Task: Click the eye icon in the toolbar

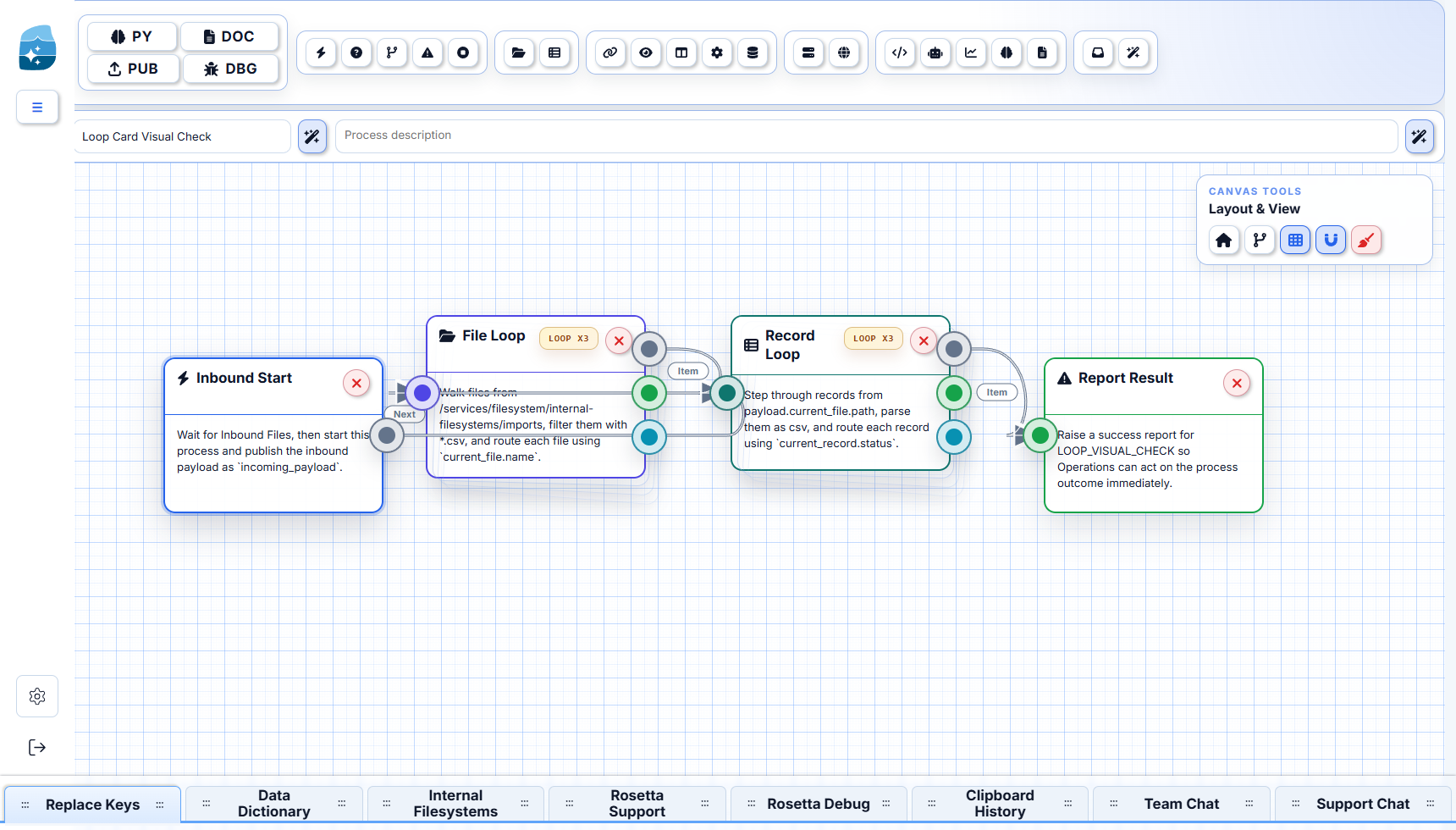Action: click(646, 53)
